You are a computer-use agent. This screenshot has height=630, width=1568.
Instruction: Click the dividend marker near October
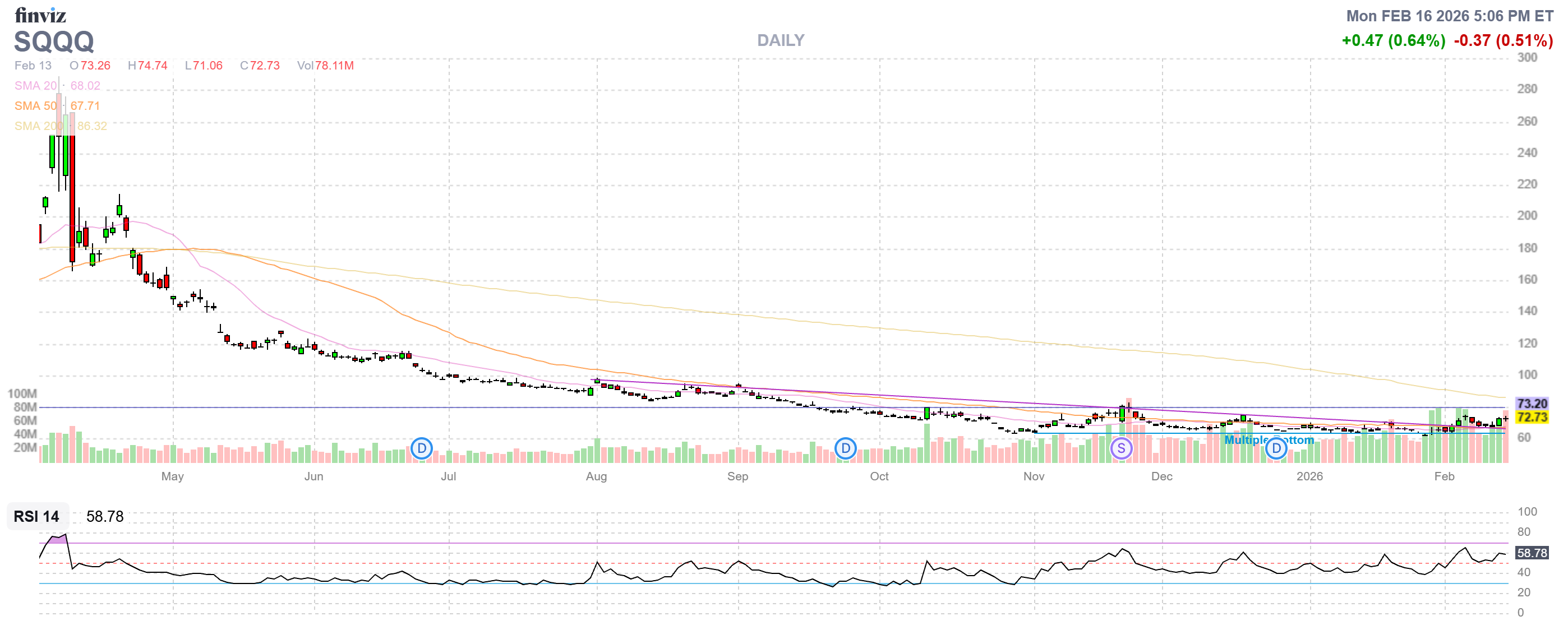point(845,449)
